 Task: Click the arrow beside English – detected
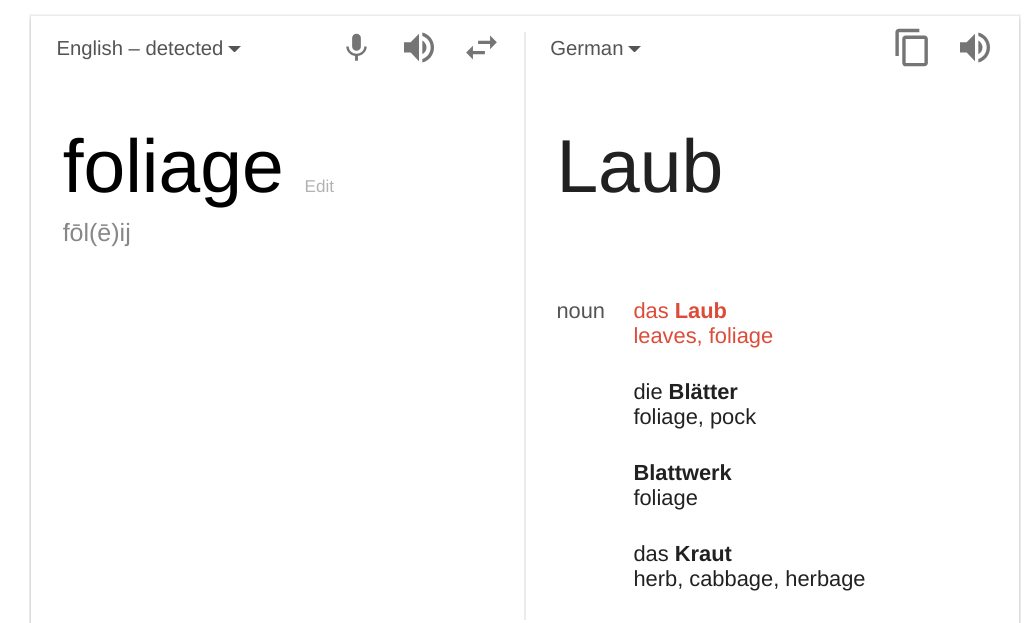(x=235, y=49)
